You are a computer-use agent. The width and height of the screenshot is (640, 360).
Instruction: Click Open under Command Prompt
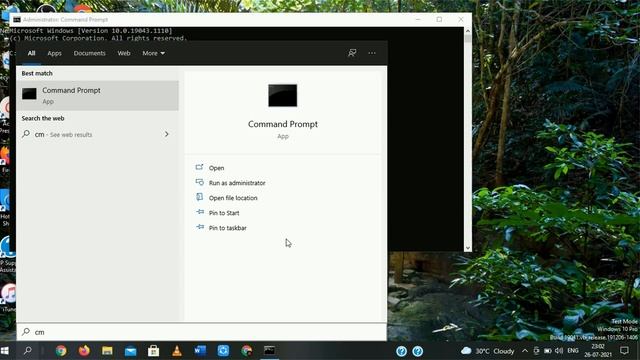click(216, 168)
